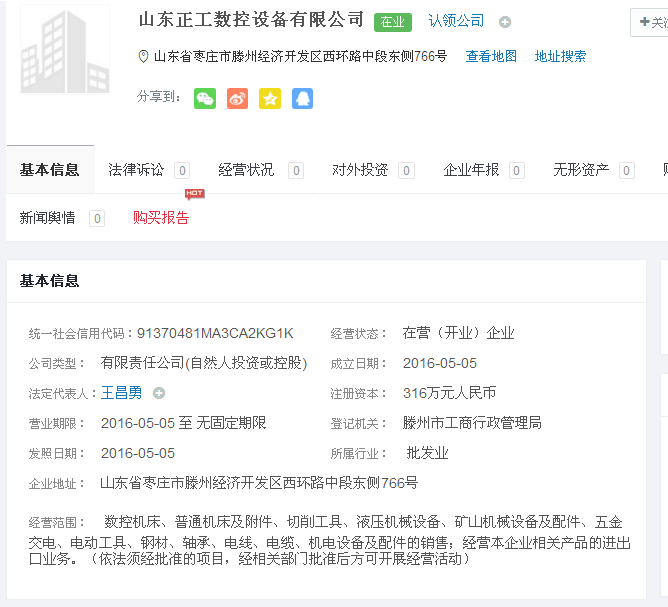Share to QQ via blue penguin icon
This screenshot has height=607, width=668.
(x=302, y=98)
